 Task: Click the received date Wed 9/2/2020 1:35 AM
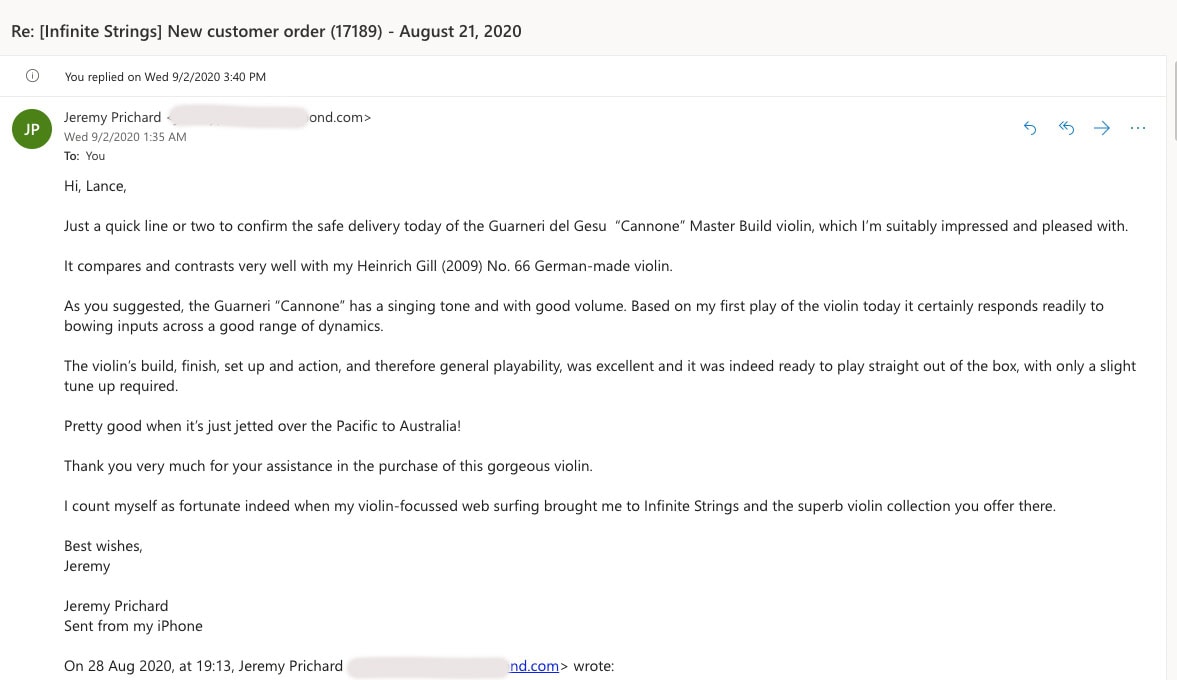pos(125,137)
